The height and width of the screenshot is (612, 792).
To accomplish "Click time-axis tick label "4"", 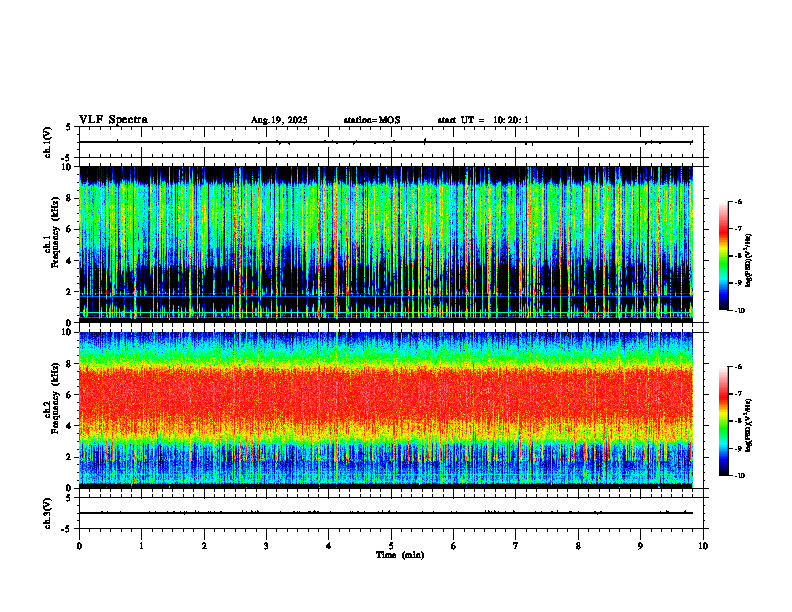I will point(328,546).
